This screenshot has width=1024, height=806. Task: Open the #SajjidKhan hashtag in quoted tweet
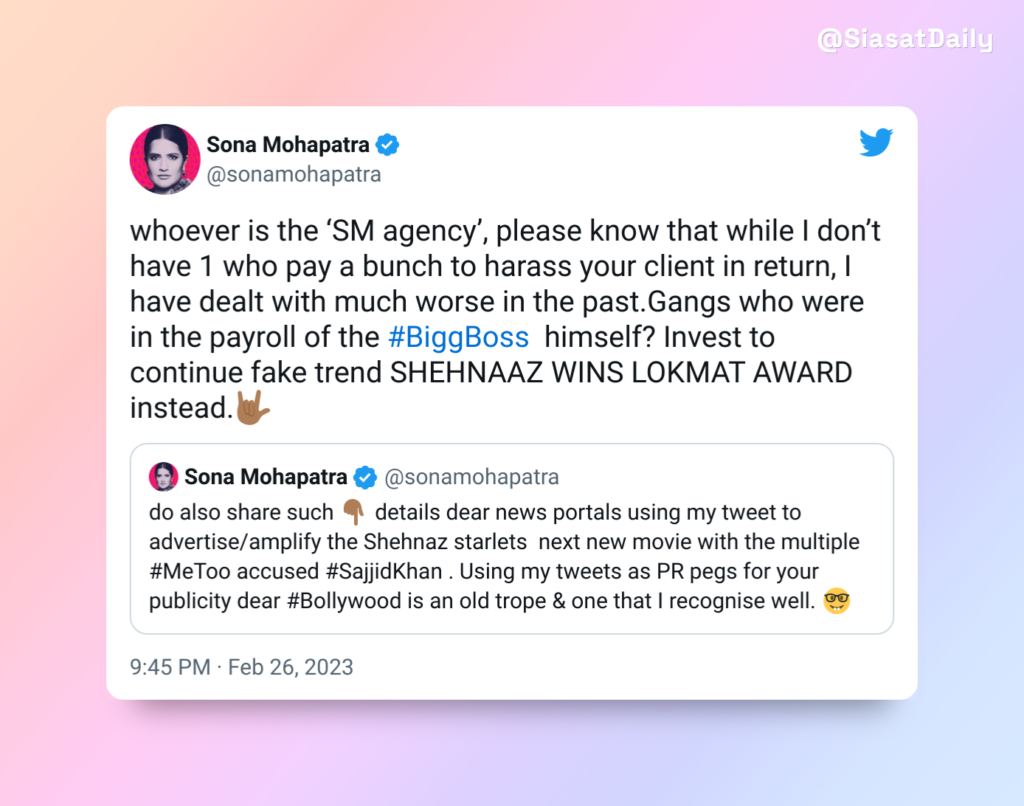click(384, 572)
